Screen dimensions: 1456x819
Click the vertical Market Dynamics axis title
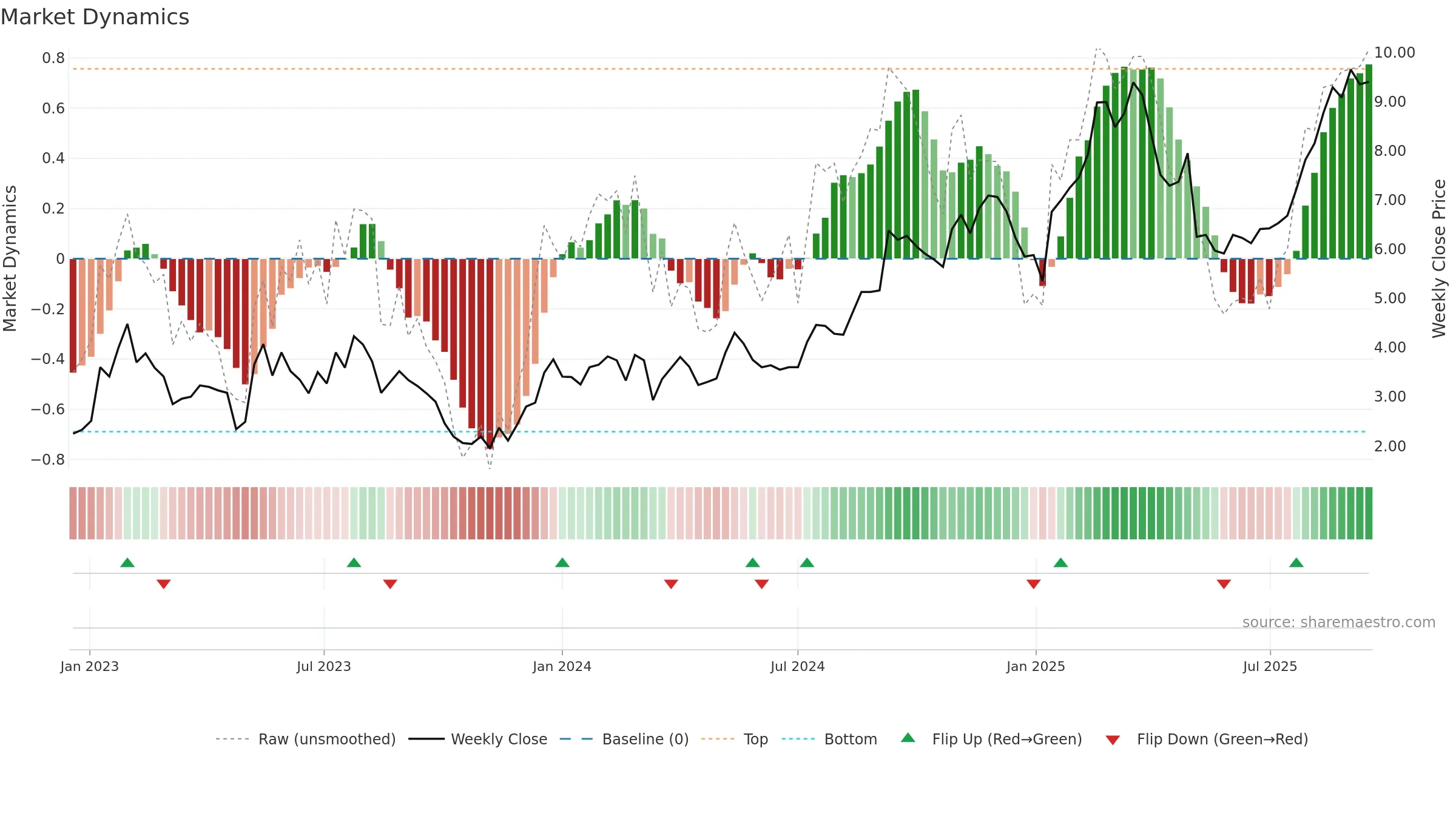tap(10, 258)
